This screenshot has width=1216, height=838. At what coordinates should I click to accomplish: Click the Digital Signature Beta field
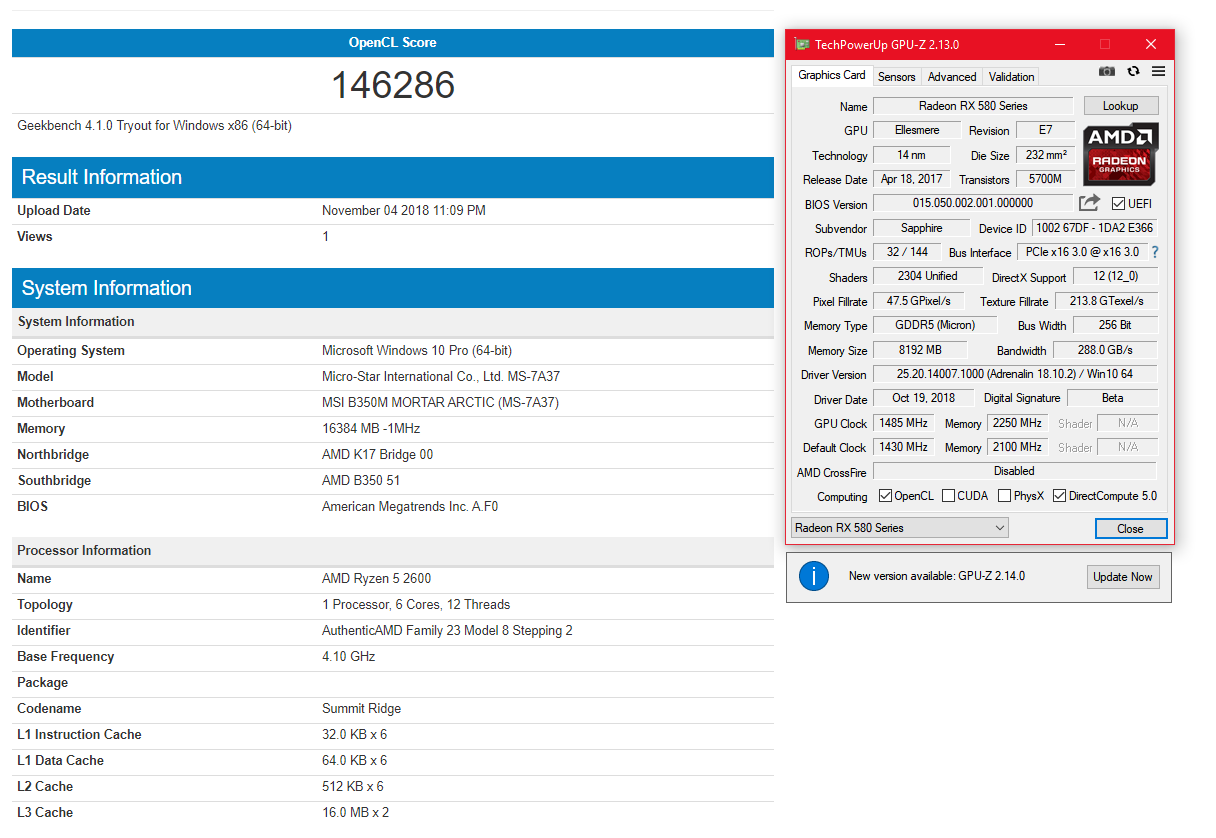click(1112, 398)
